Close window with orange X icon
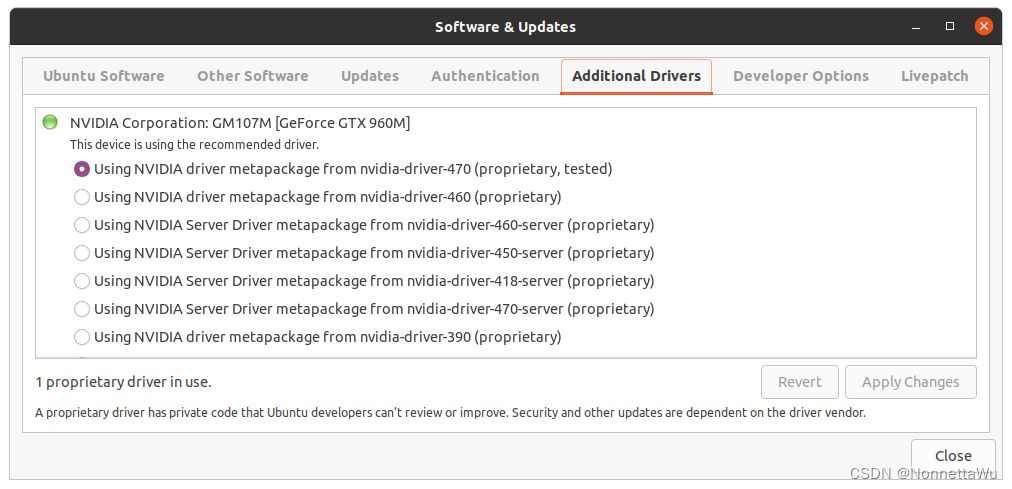 pos(983,26)
